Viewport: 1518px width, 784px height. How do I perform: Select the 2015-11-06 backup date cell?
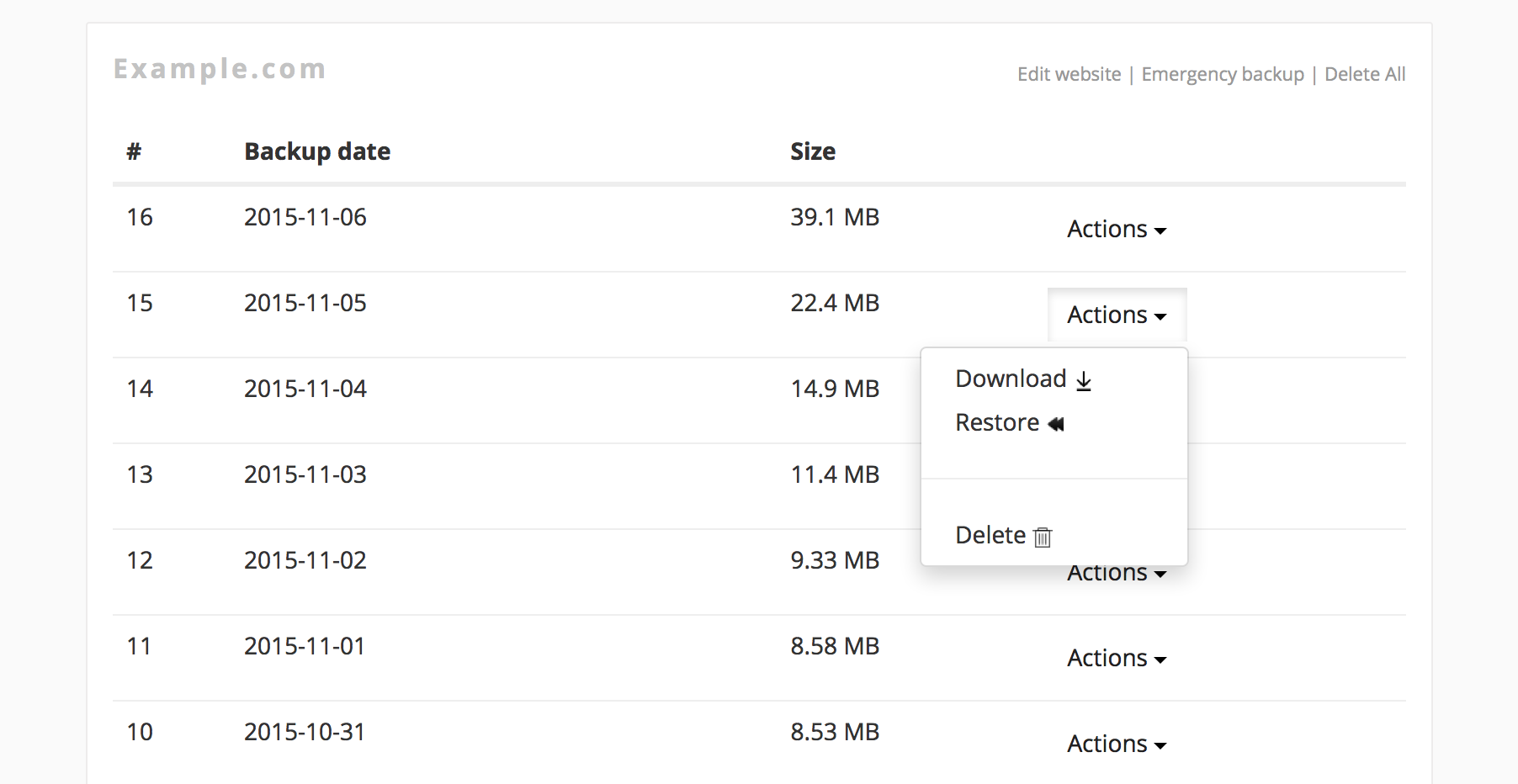pos(305,218)
